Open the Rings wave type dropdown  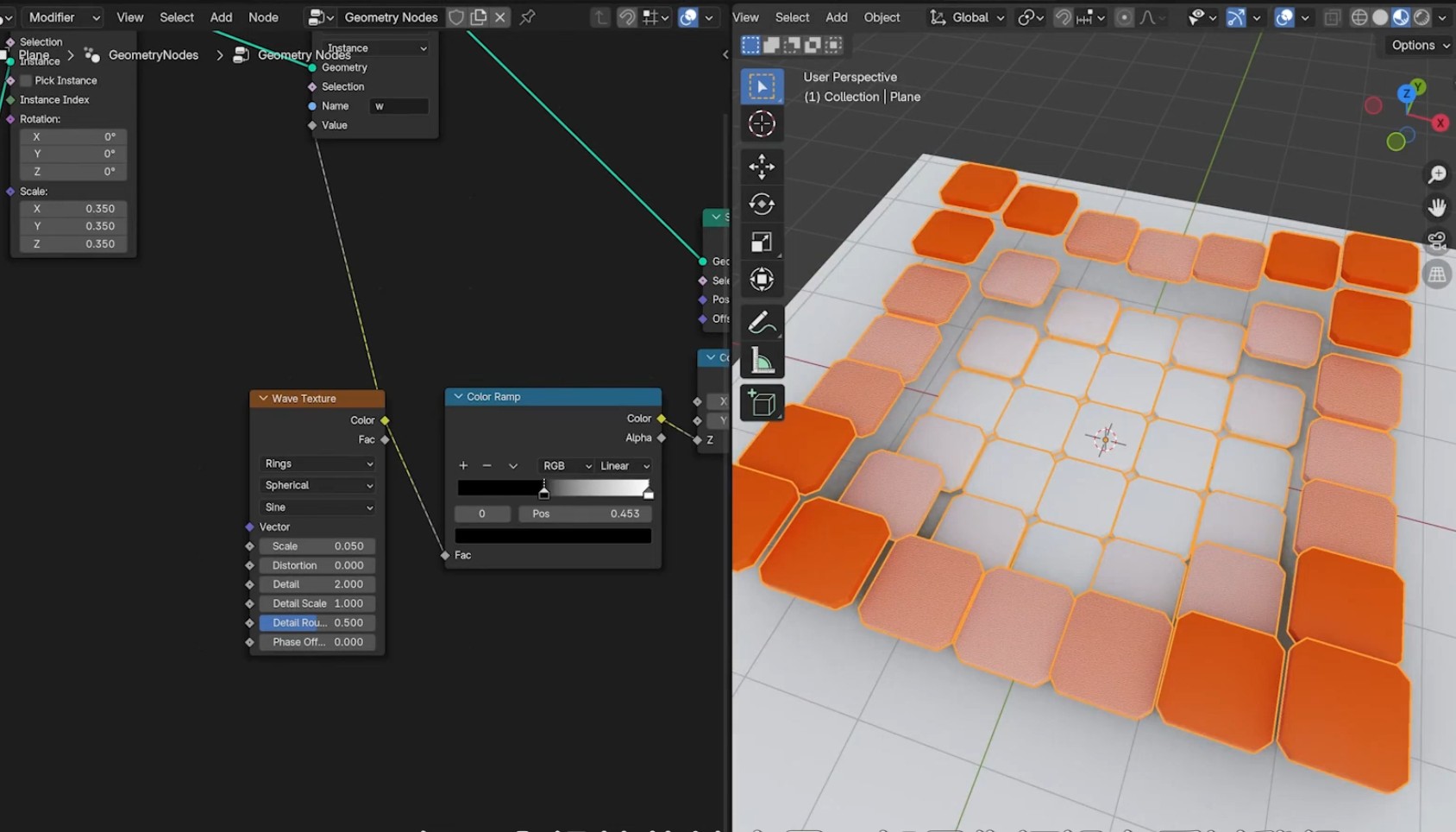(x=317, y=463)
